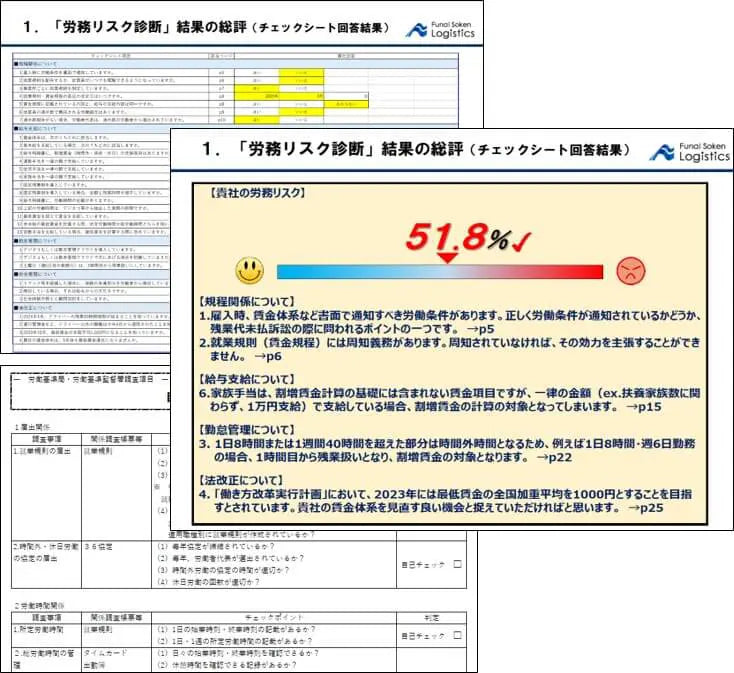Click the →p5 page reference
The width and height of the screenshot is (734, 673).
(481, 329)
